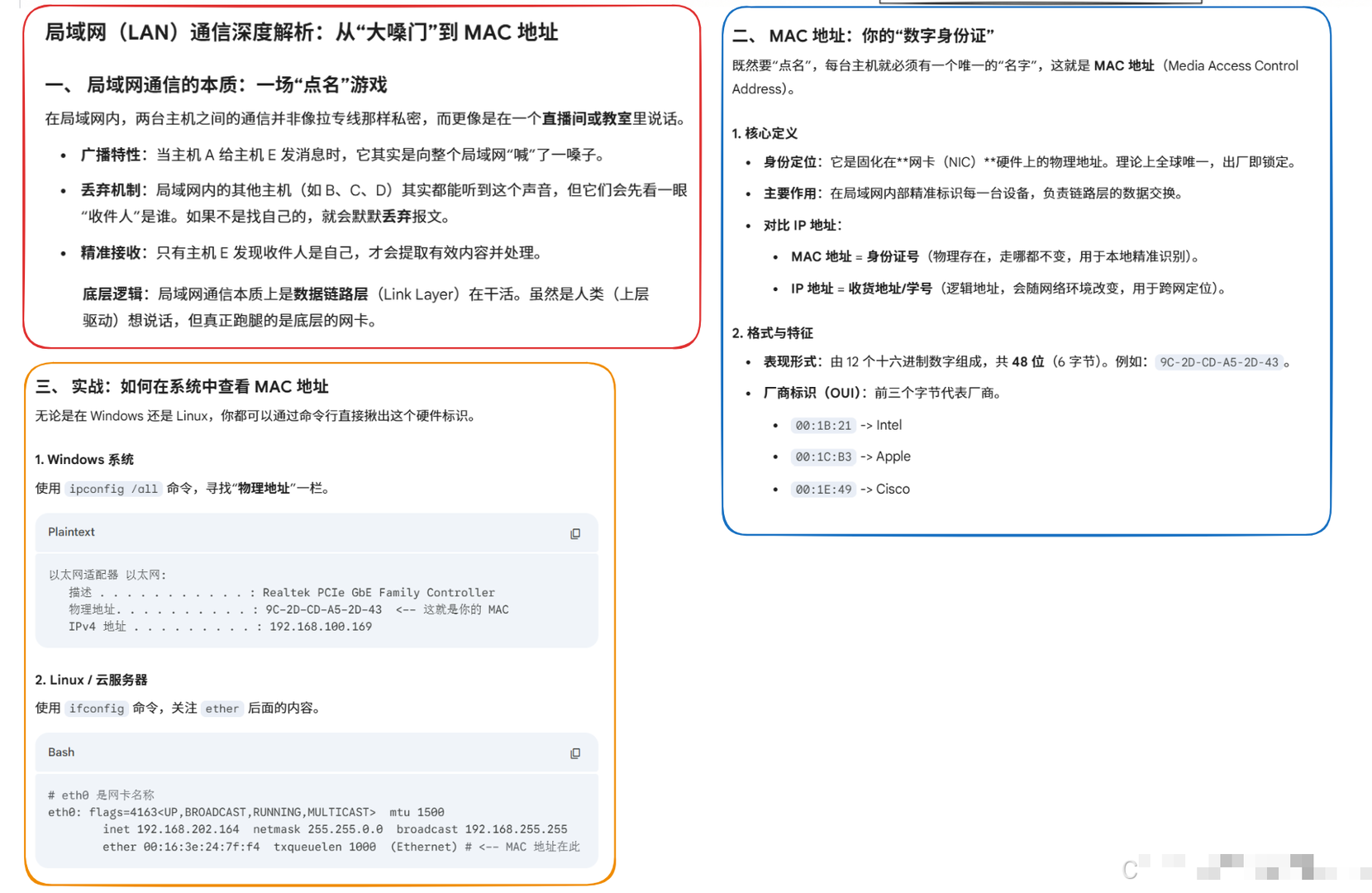
Task: Click the bold term '数据链路层'
Action: (x=331, y=294)
